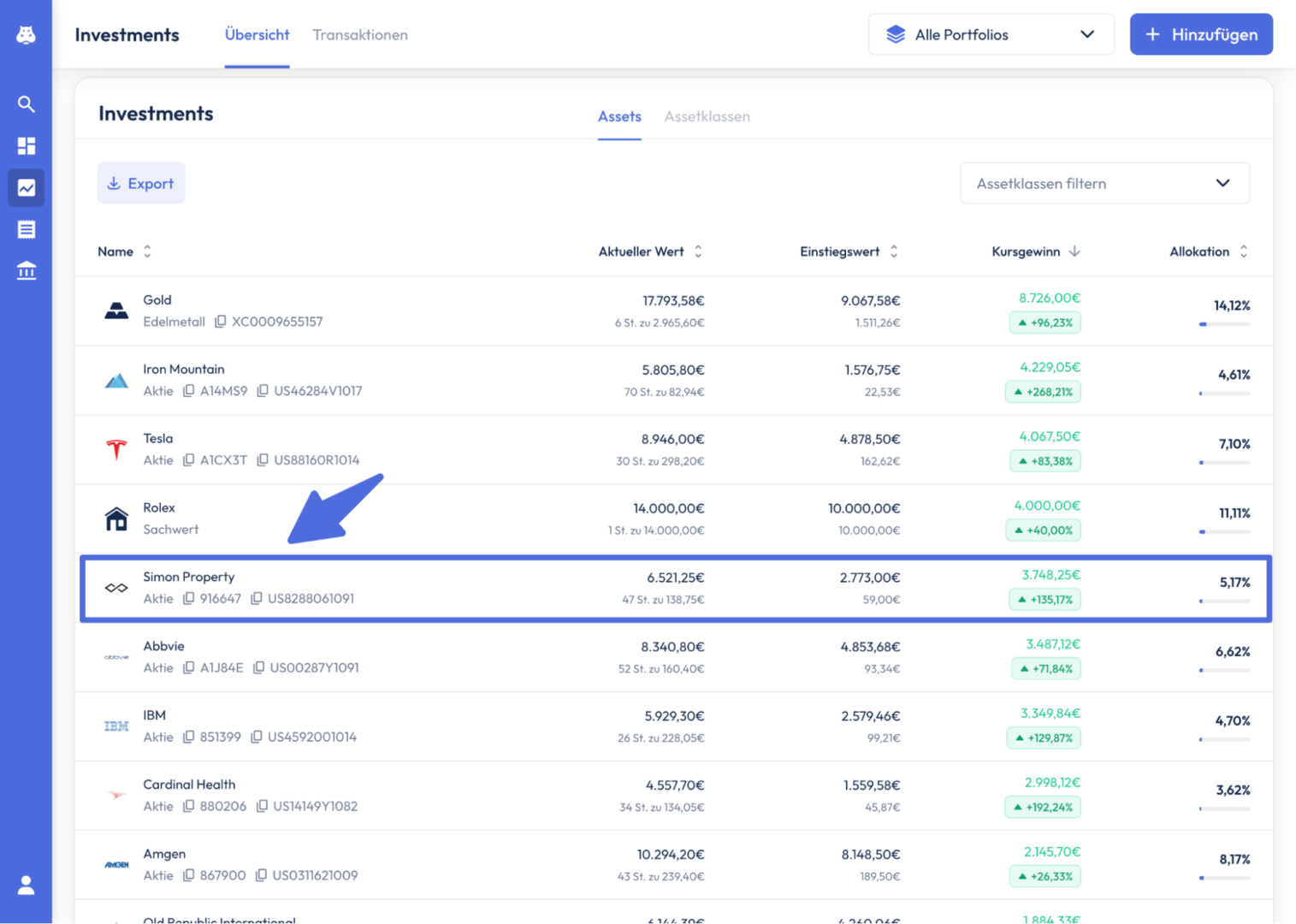The width and height of the screenshot is (1296, 924).
Task: Select the Assets tab
Action: (619, 116)
